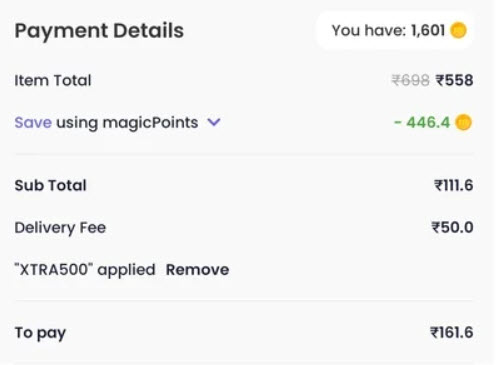Click the struck-through ₹698 original price
499x365 pixels.
410,80
